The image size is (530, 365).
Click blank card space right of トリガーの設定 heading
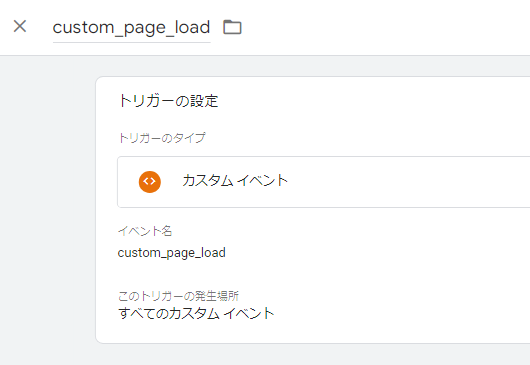point(372,101)
